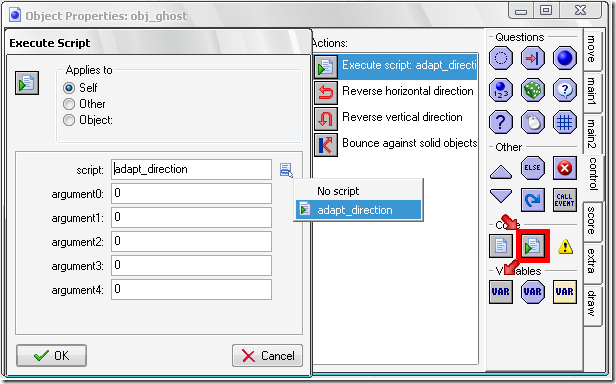Select the Check Collision question icon
Screen dimensions: 616x384
533,58
